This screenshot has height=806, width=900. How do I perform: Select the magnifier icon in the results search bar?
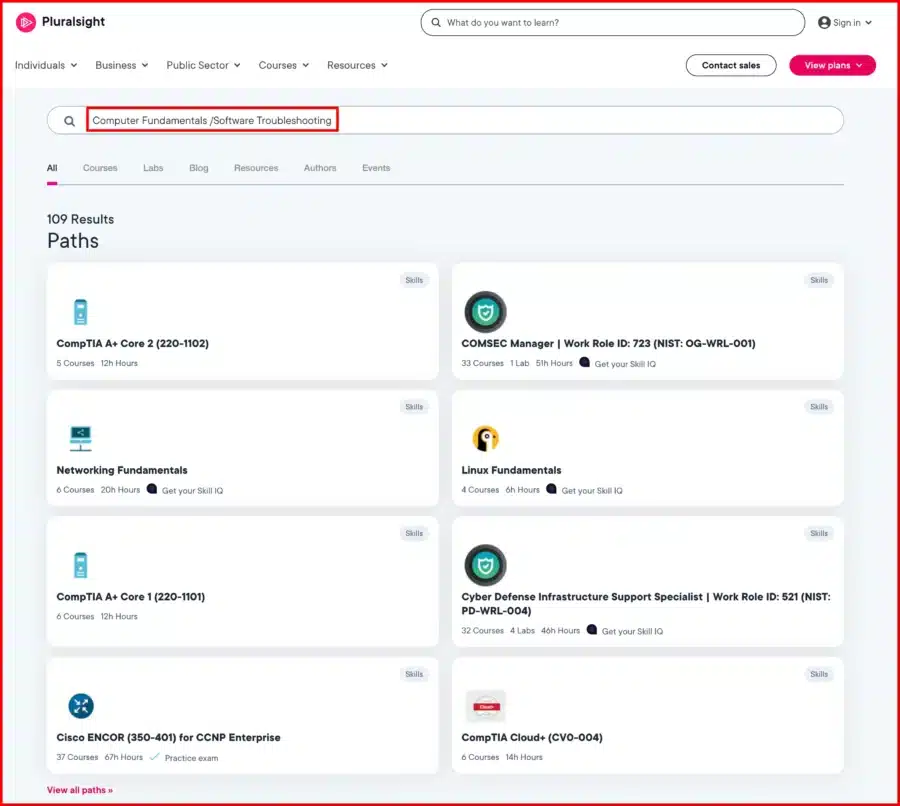point(67,120)
